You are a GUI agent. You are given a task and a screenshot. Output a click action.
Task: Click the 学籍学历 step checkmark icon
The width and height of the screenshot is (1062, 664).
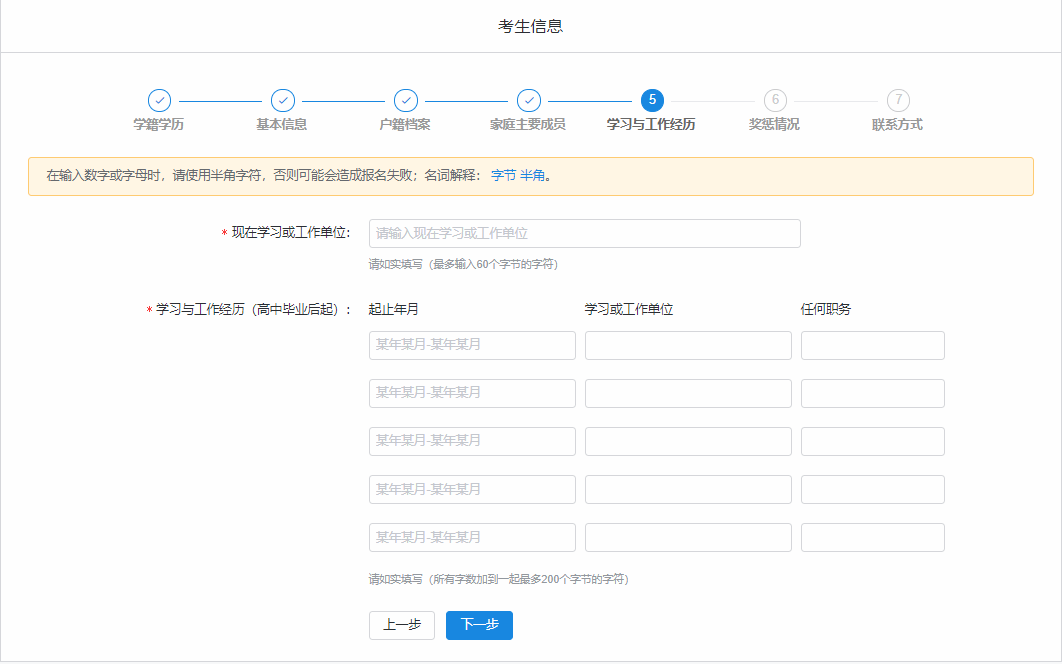[159, 100]
